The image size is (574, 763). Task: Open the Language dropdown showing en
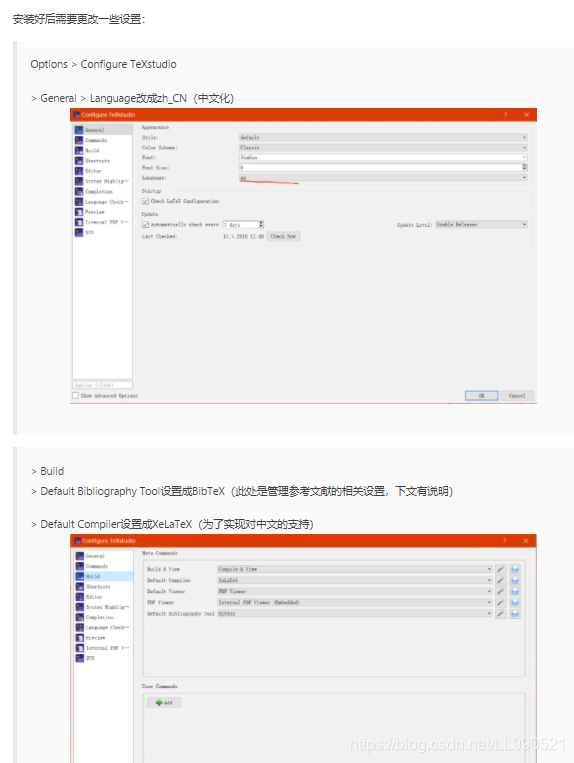(x=383, y=178)
